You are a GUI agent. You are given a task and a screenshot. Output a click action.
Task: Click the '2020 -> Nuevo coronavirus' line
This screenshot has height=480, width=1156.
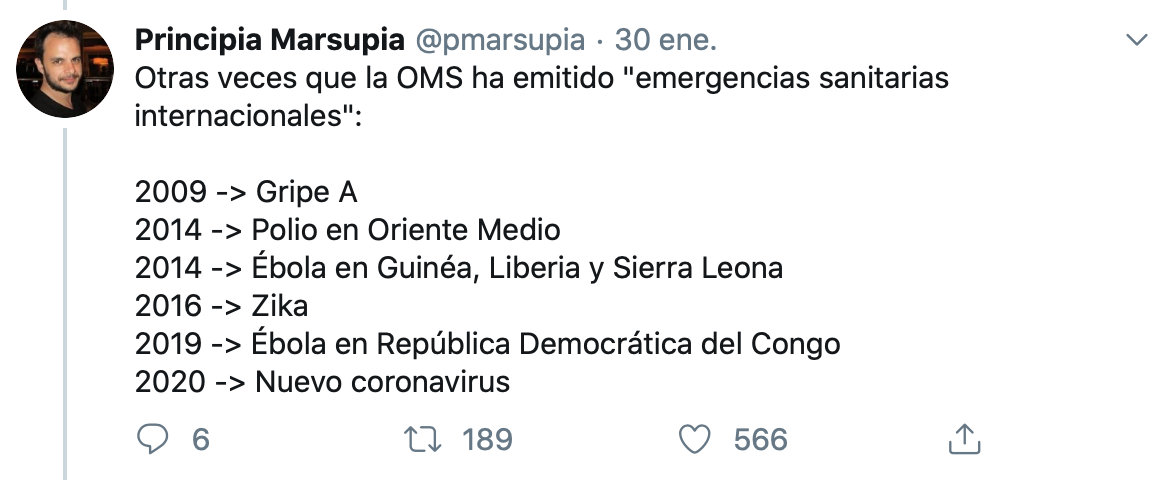pos(322,382)
